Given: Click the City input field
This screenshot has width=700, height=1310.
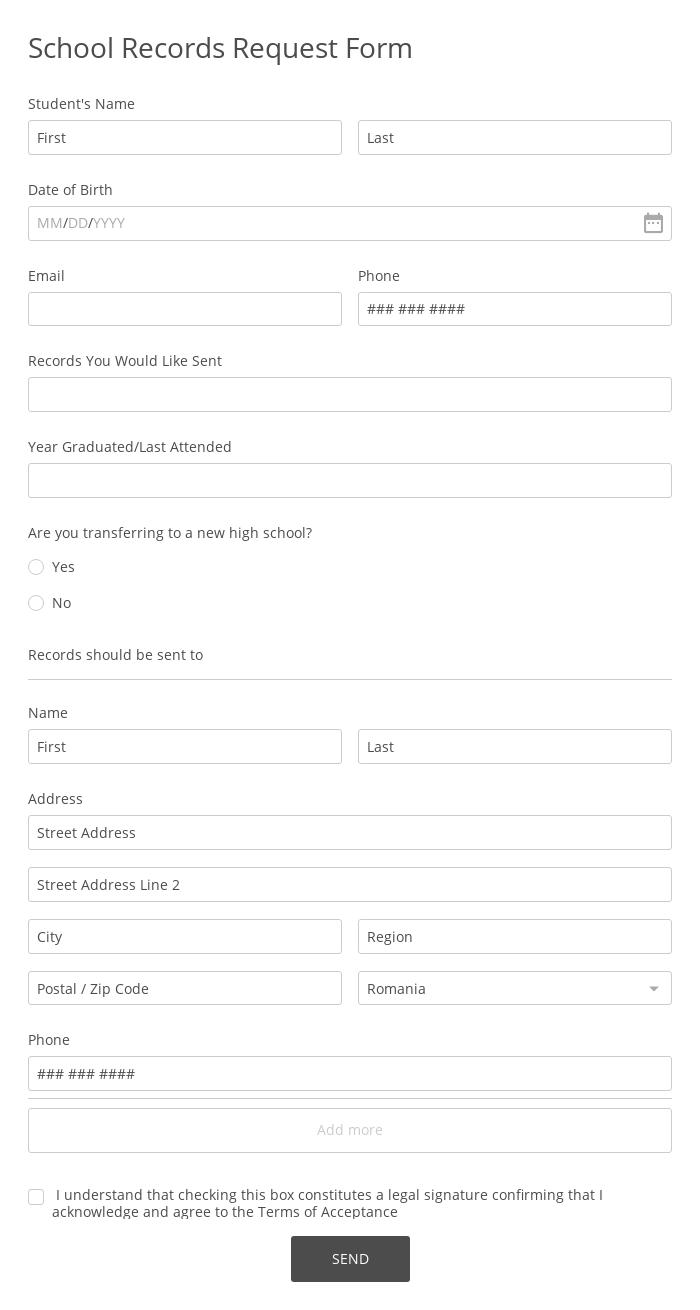Looking at the screenshot, I should 185,937.
